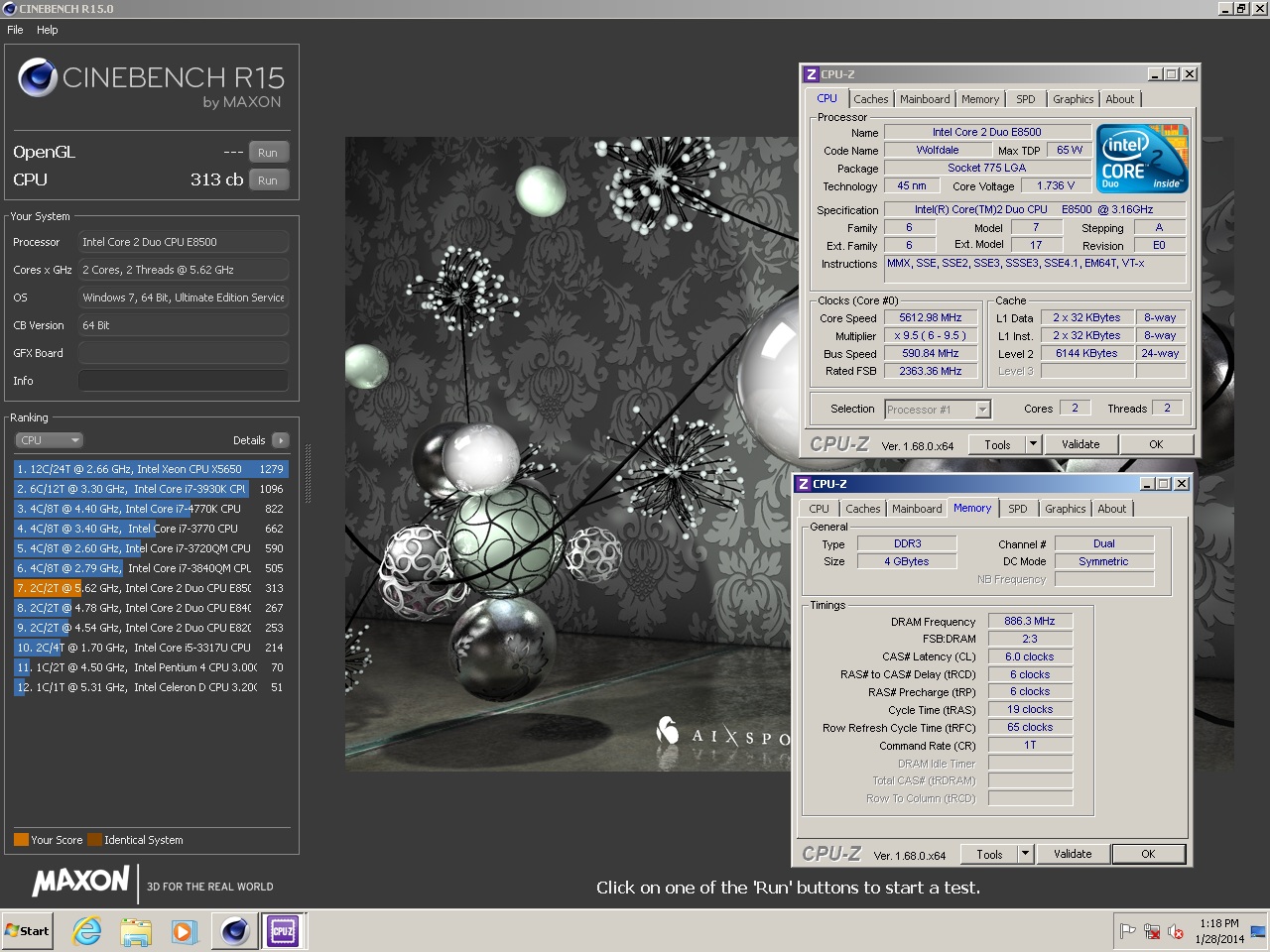Open the Help menu in Cinebench
Viewport: 1270px width, 952px height.
48,30
